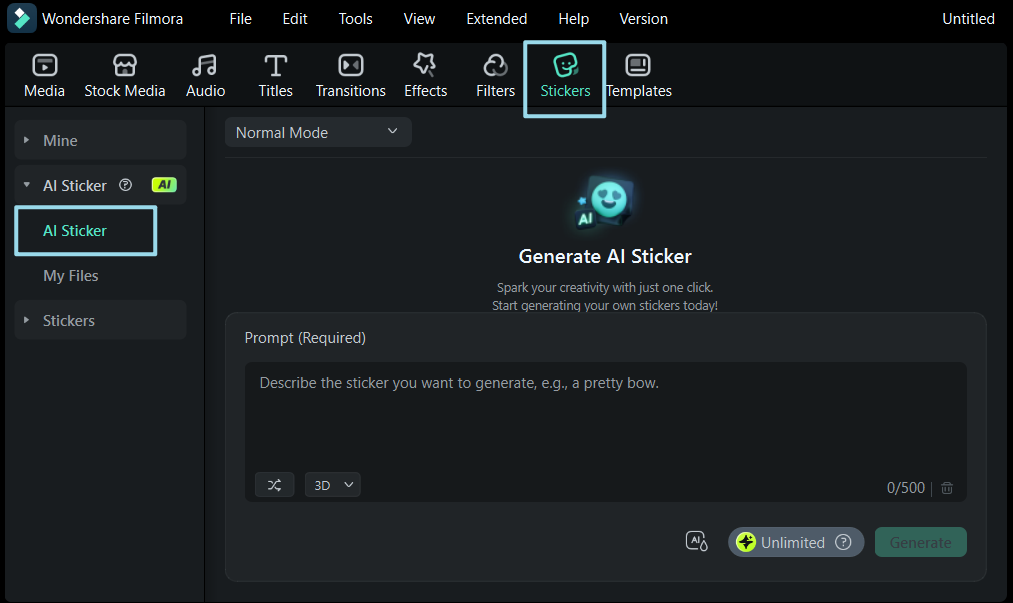The width and height of the screenshot is (1013, 603).
Task: Open the View menu
Action: [x=419, y=19]
